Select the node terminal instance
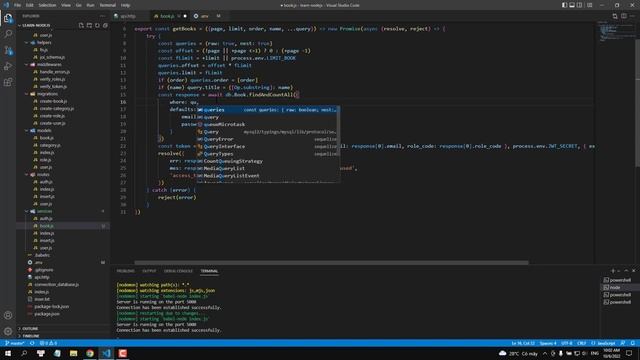 point(617,287)
